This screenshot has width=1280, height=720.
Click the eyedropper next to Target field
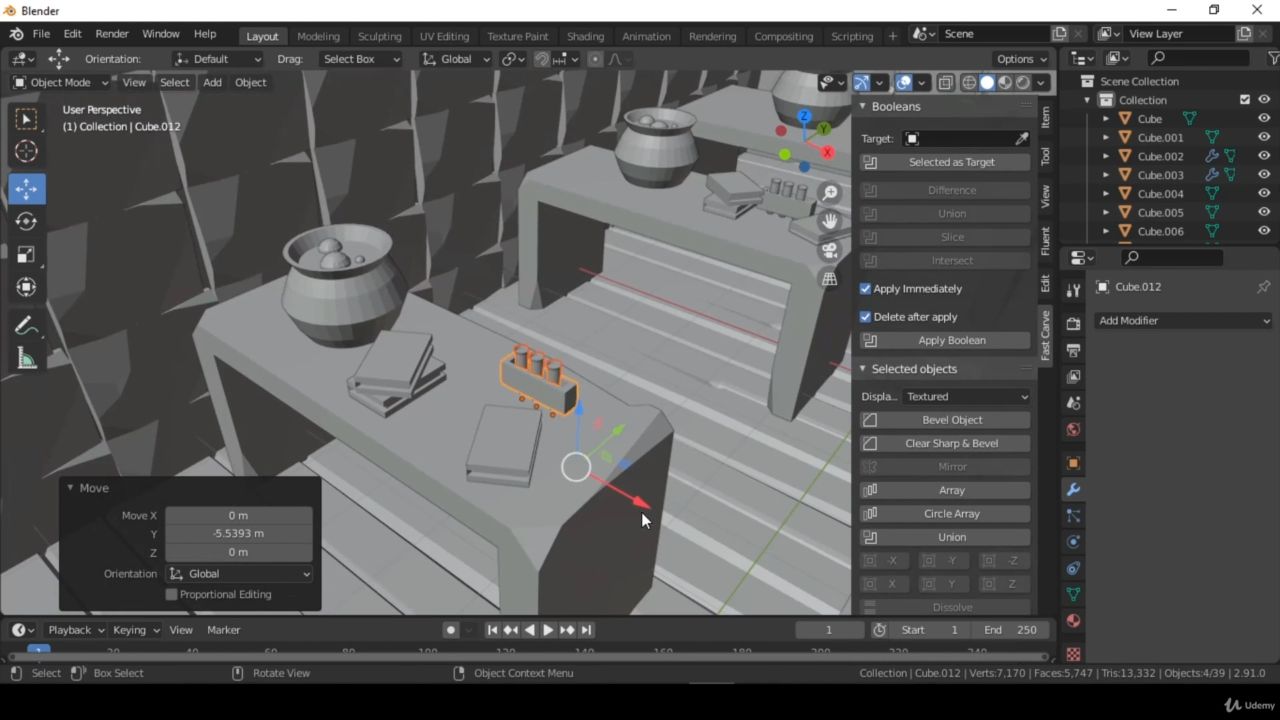1022,139
